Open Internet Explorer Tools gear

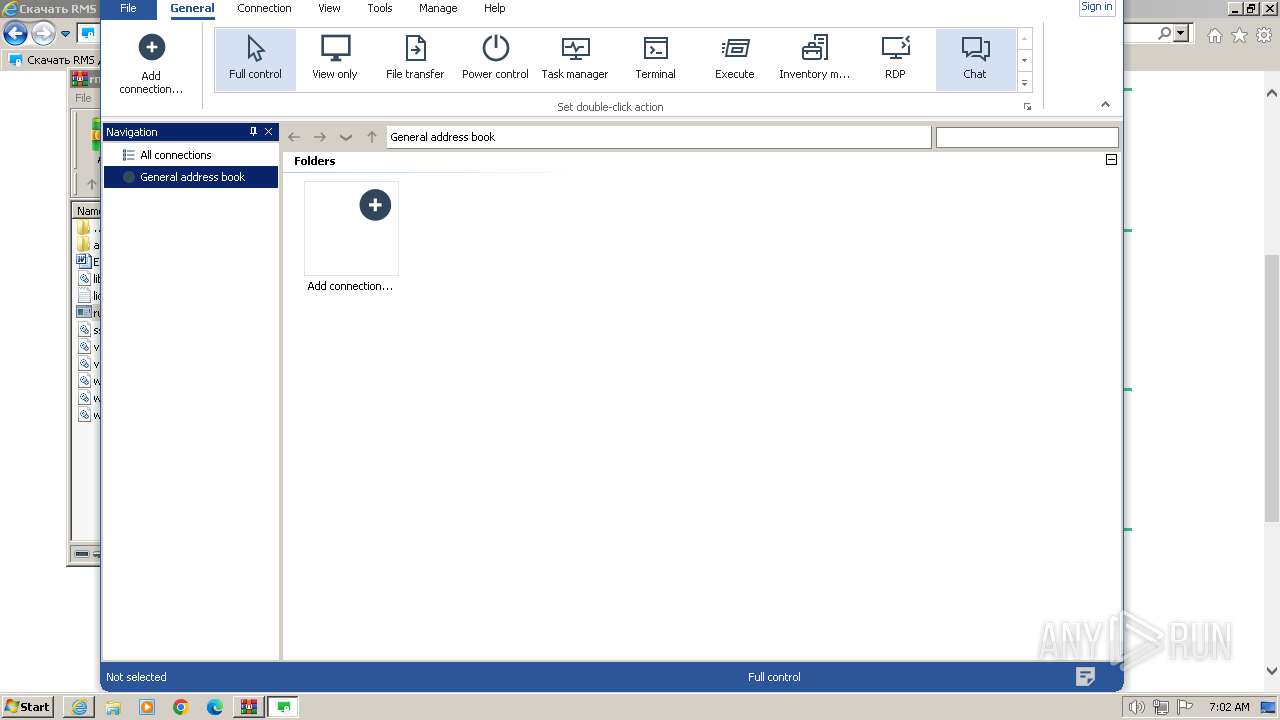coord(1264,35)
